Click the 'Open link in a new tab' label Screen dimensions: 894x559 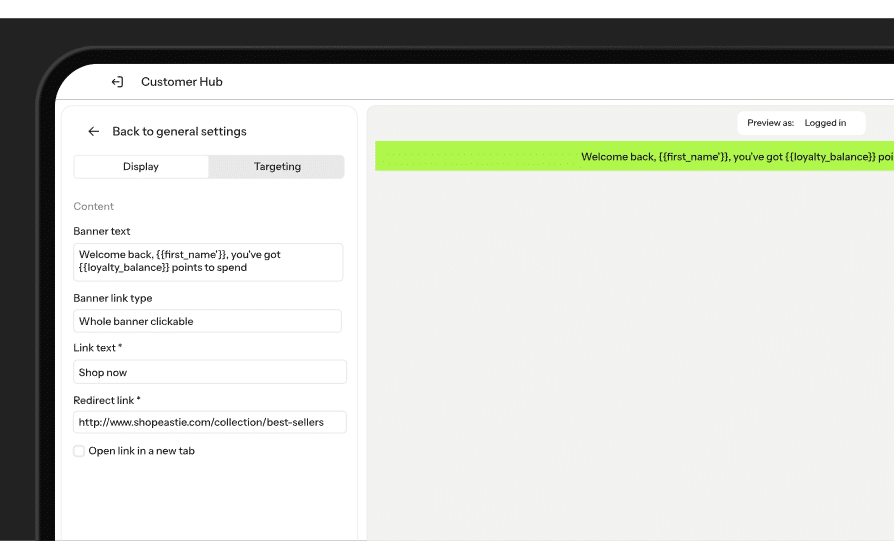142,451
